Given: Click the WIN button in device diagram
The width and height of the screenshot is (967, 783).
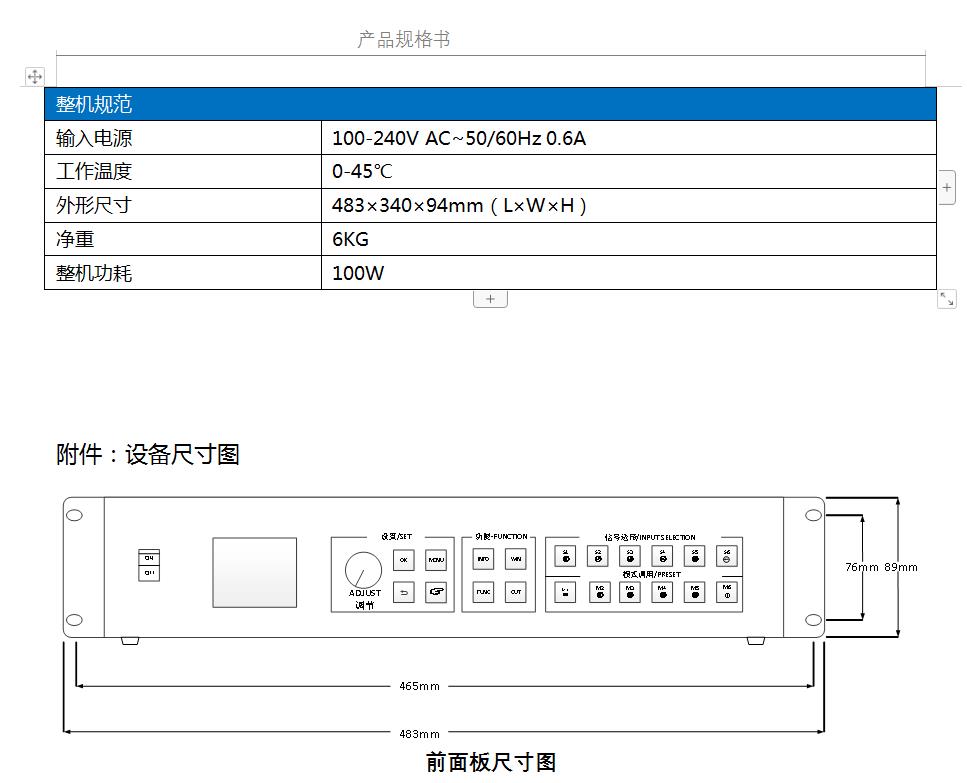Looking at the screenshot, I should [515, 560].
